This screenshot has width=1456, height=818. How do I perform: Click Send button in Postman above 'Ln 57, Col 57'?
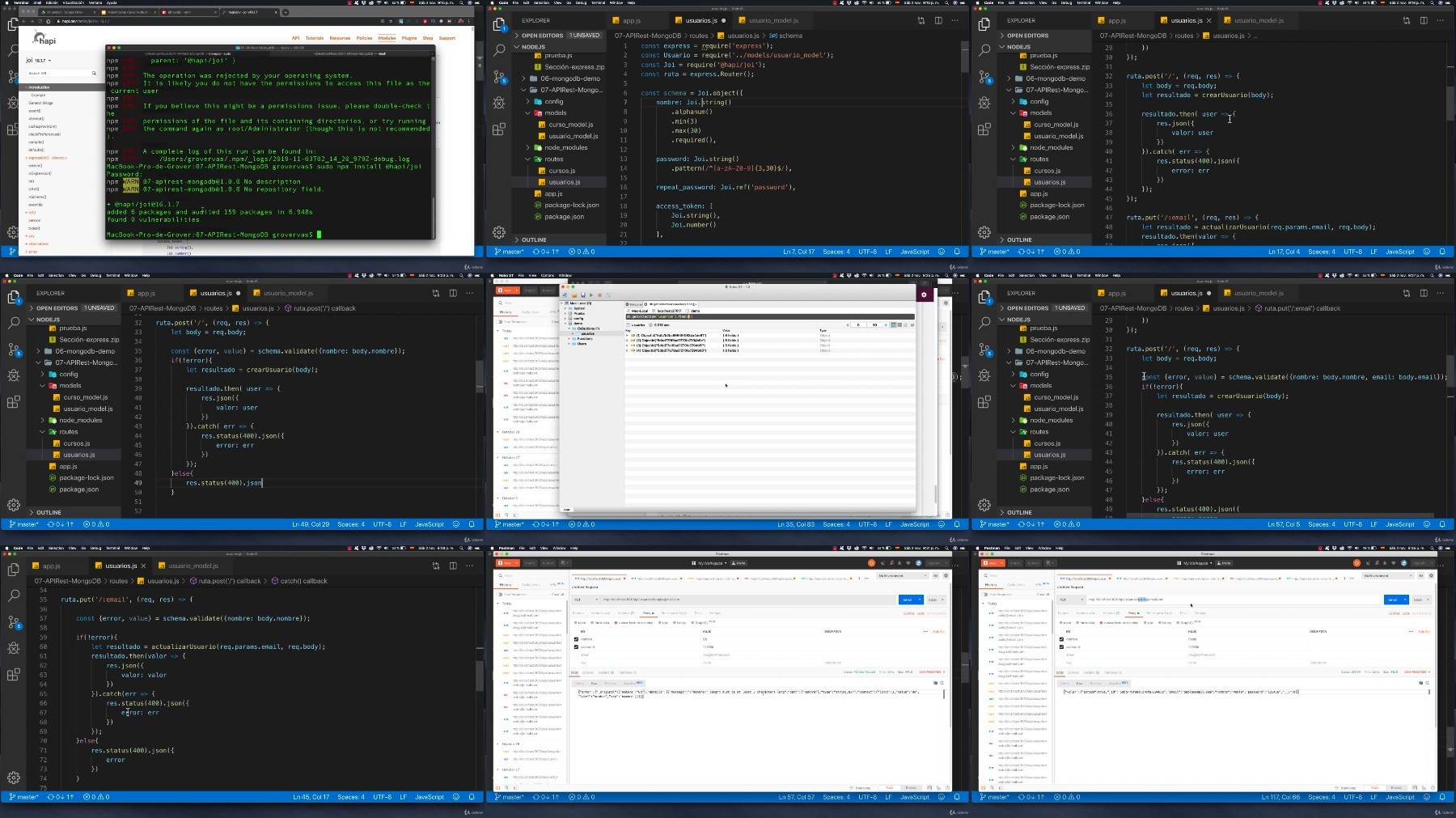907,600
